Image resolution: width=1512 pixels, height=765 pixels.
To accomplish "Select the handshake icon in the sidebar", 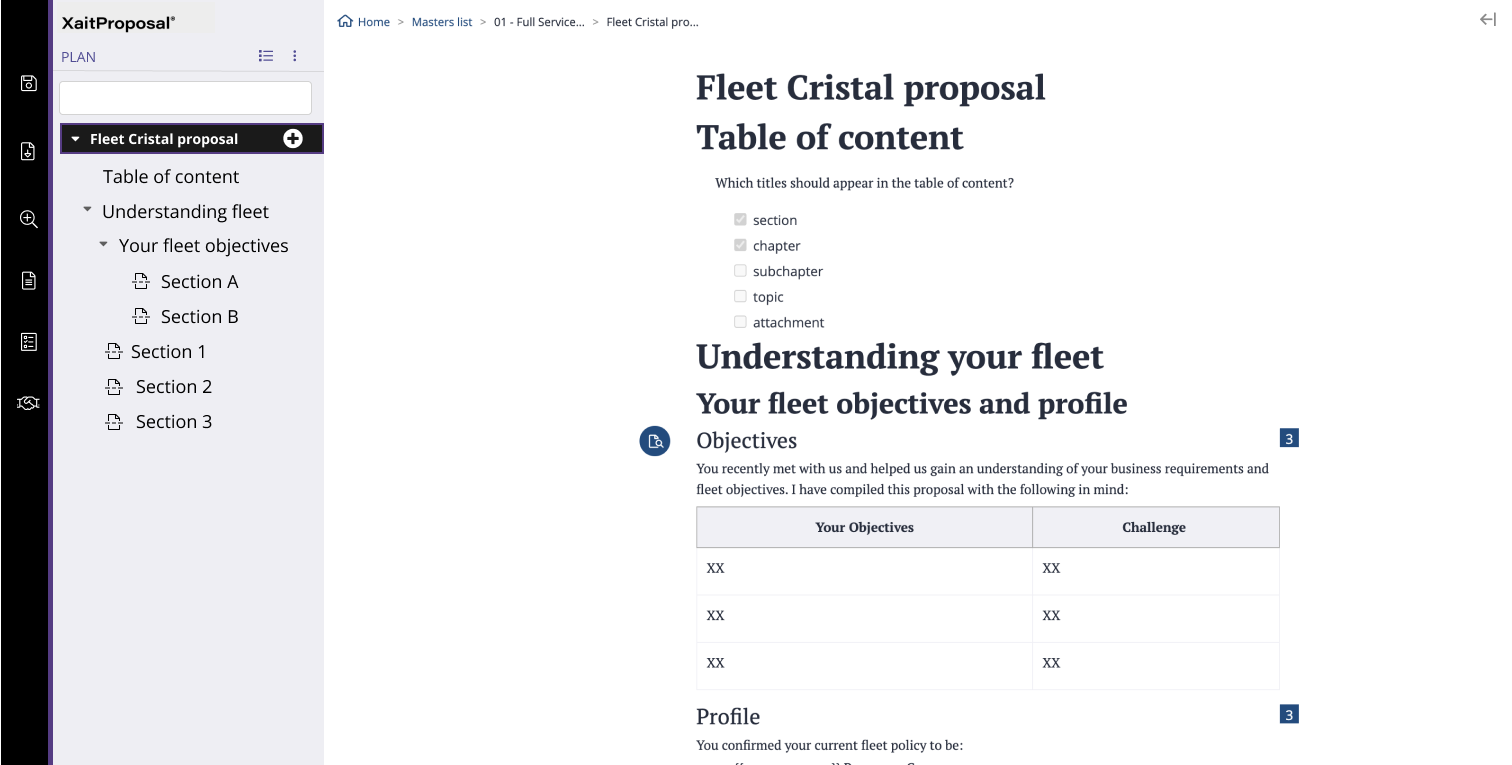I will 26,402.
